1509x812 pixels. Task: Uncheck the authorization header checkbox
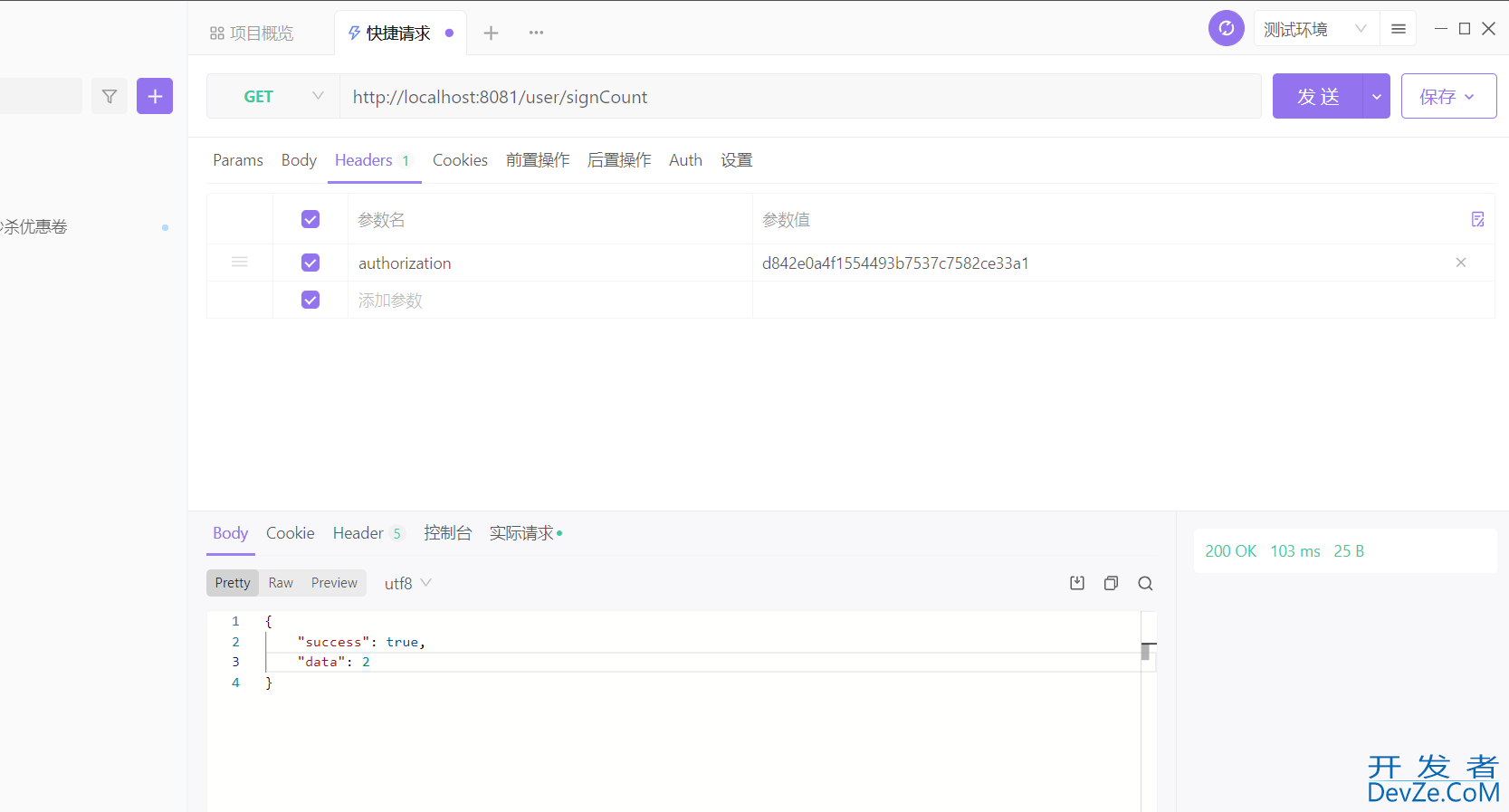pos(310,263)
